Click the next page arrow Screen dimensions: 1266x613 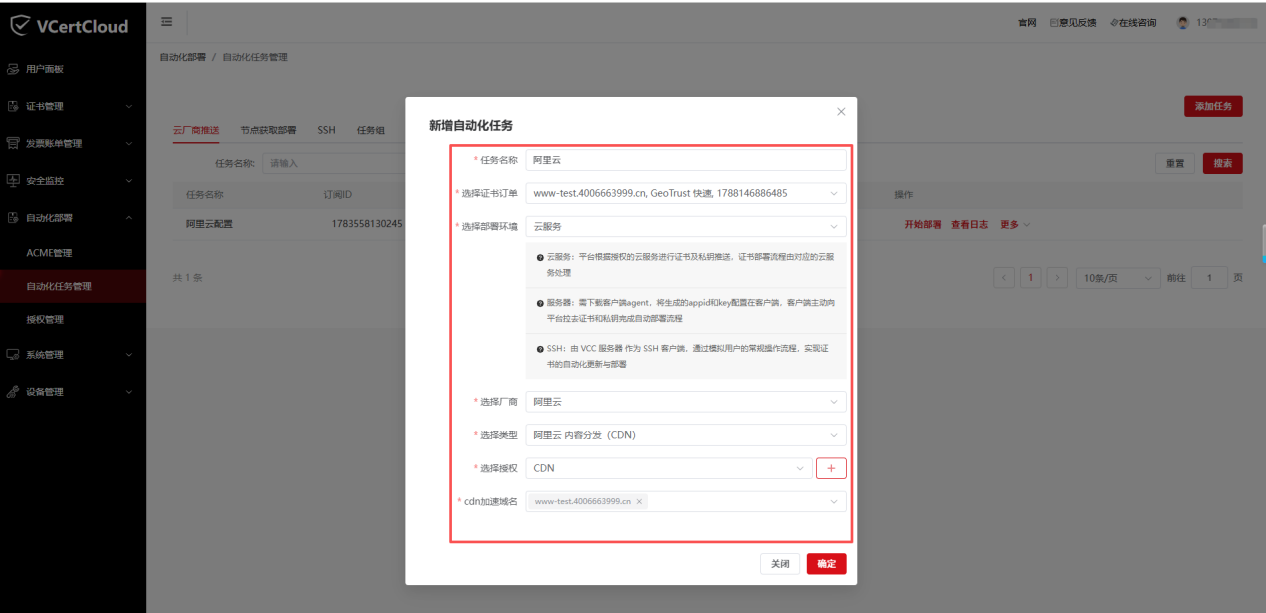click(x=1057, y=278)
